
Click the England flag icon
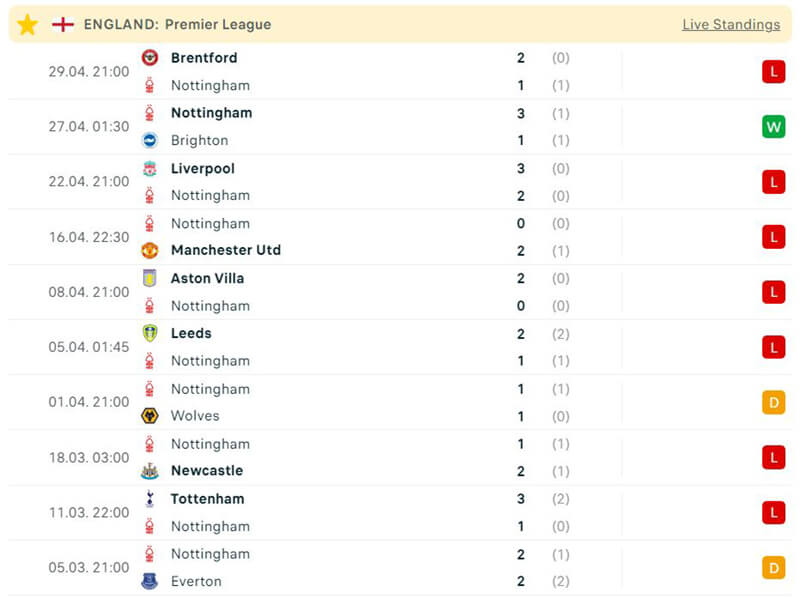(63, 24)
